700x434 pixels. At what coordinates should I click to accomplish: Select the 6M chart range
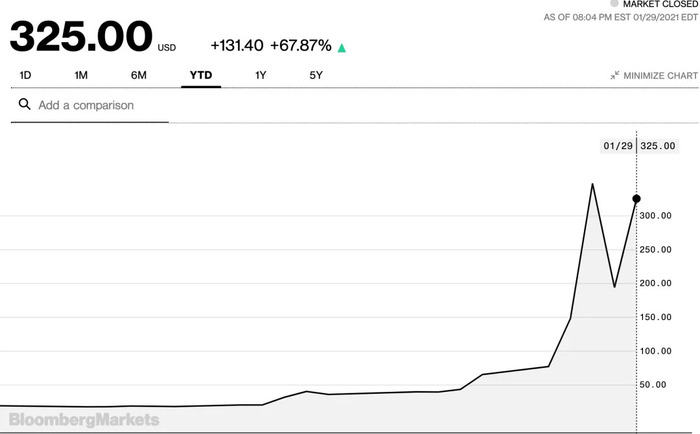point(138,75)
